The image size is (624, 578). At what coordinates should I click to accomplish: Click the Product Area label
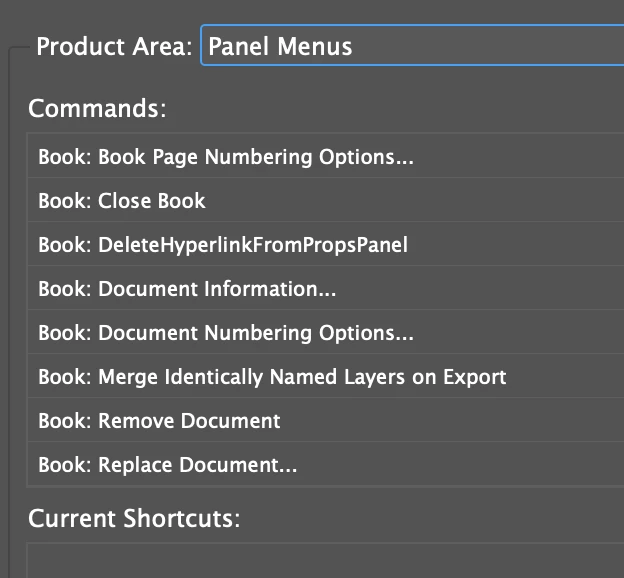point(114,46)
